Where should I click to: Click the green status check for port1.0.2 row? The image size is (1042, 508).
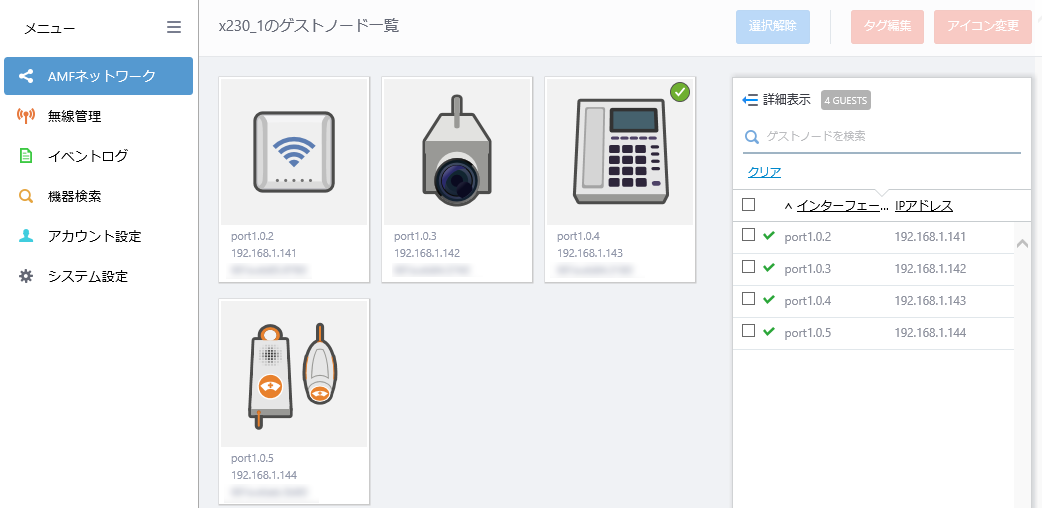click(x=770, y=235)
